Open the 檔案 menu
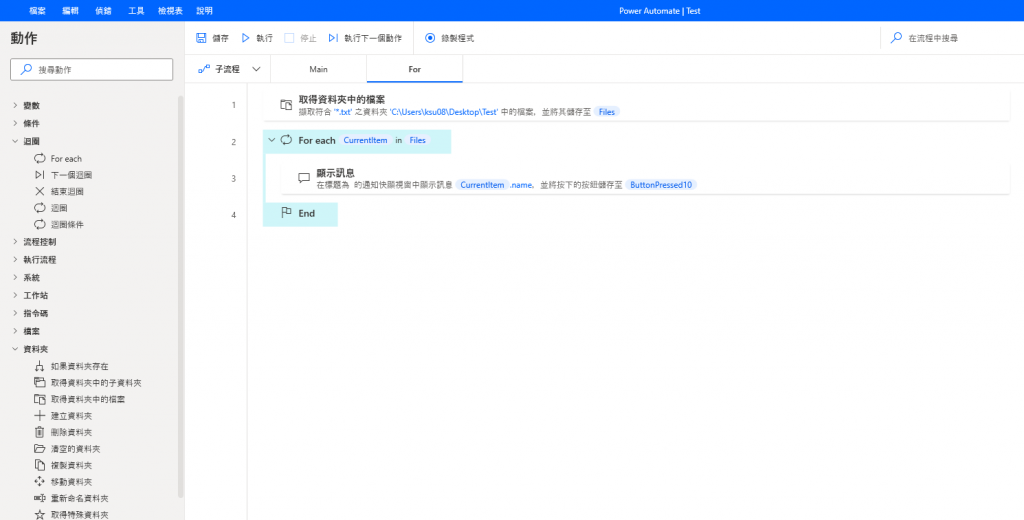Viewport: 1024px width, 520px height. coord(38,10)
